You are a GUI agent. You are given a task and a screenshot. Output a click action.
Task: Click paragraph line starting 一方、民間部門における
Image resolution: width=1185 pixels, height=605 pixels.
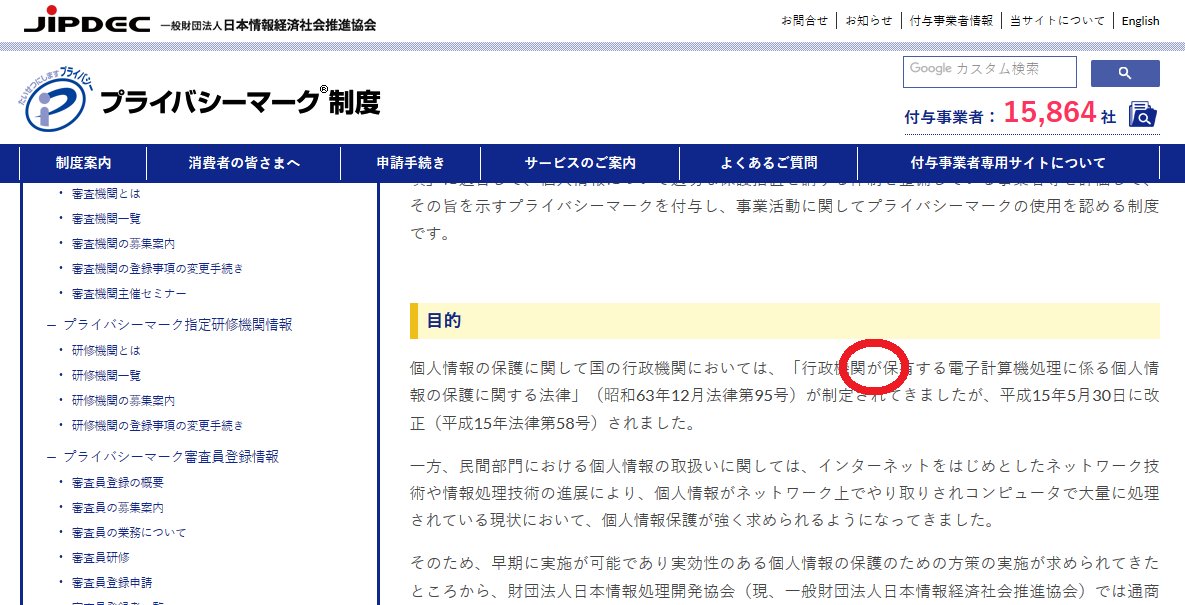click(784, 465)
